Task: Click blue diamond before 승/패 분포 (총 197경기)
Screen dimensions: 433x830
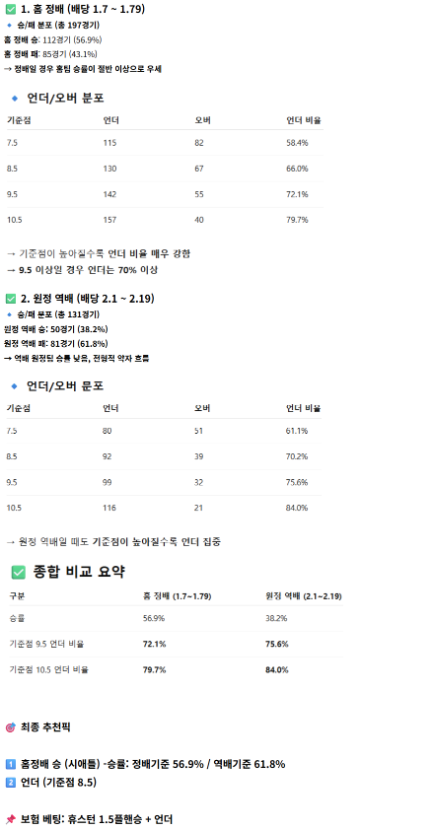Action: click(x=9, y=25)
